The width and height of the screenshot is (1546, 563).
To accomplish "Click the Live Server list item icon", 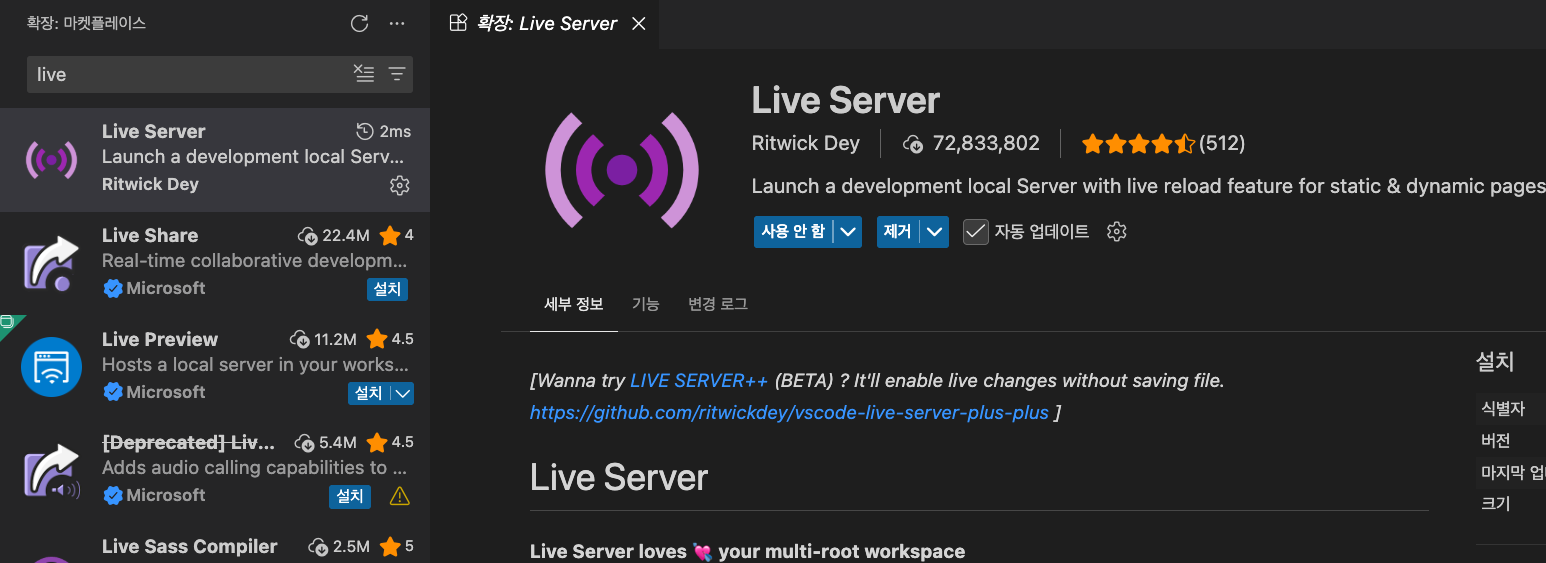I will pos(51,159).
